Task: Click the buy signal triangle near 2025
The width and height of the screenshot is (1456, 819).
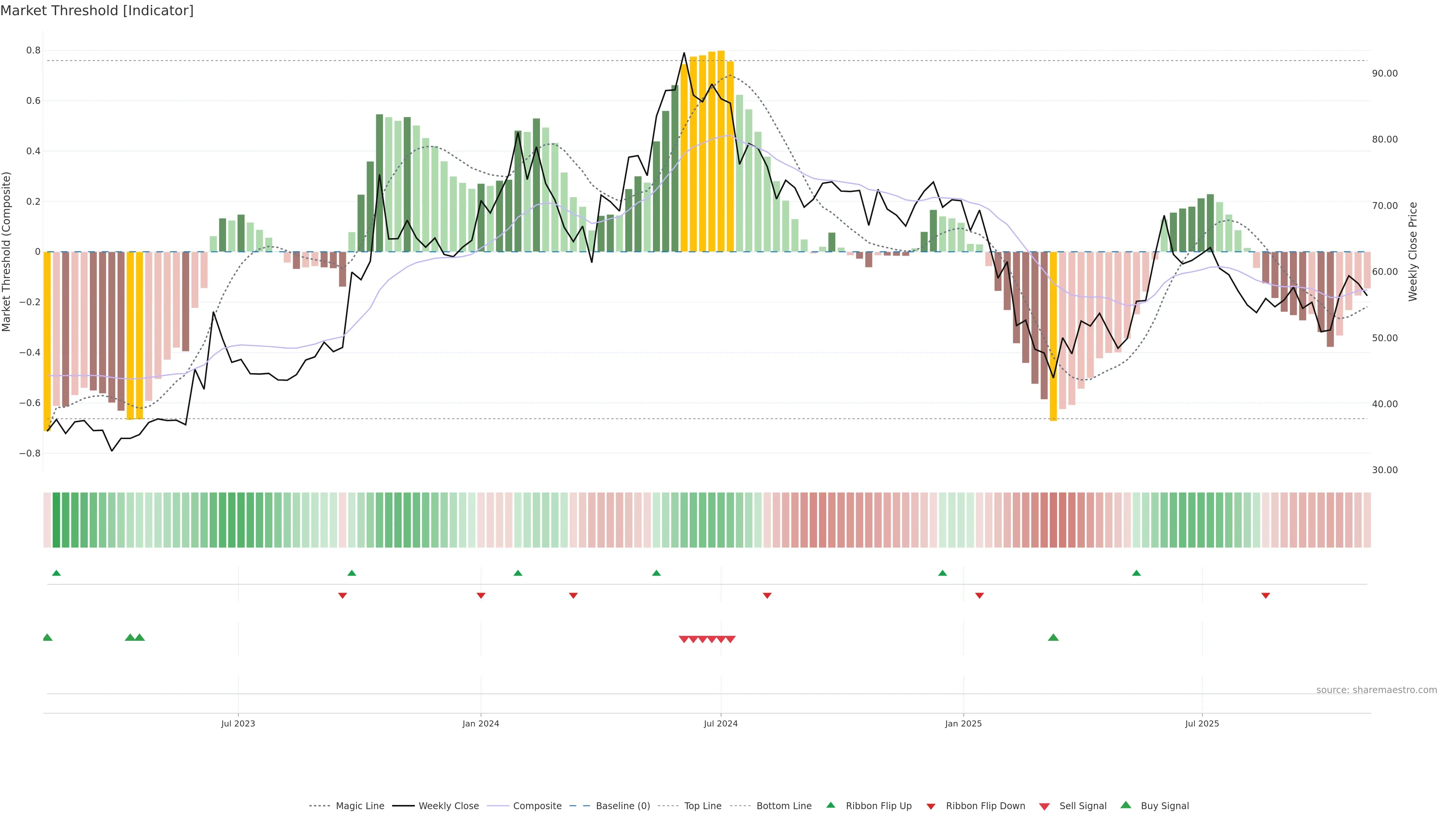Action: point(1053,637)
